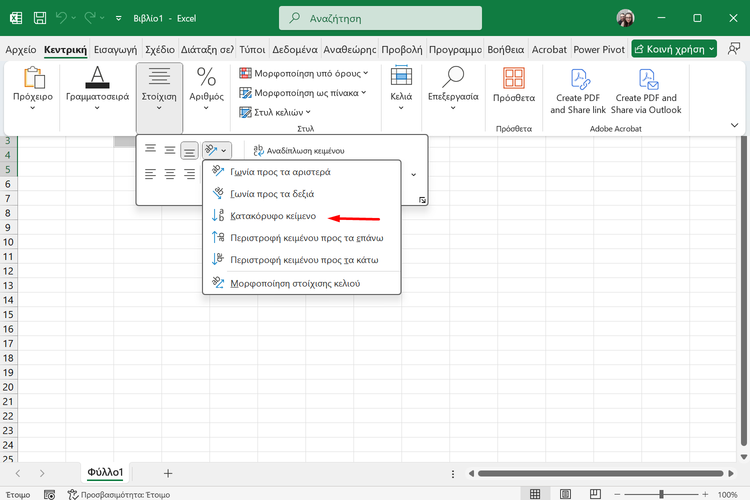Image resolution: width=750 pixels, height=500 pixels.
Task: Toggle bottom align in alignment panel
Action: click(x=189, y=150)
